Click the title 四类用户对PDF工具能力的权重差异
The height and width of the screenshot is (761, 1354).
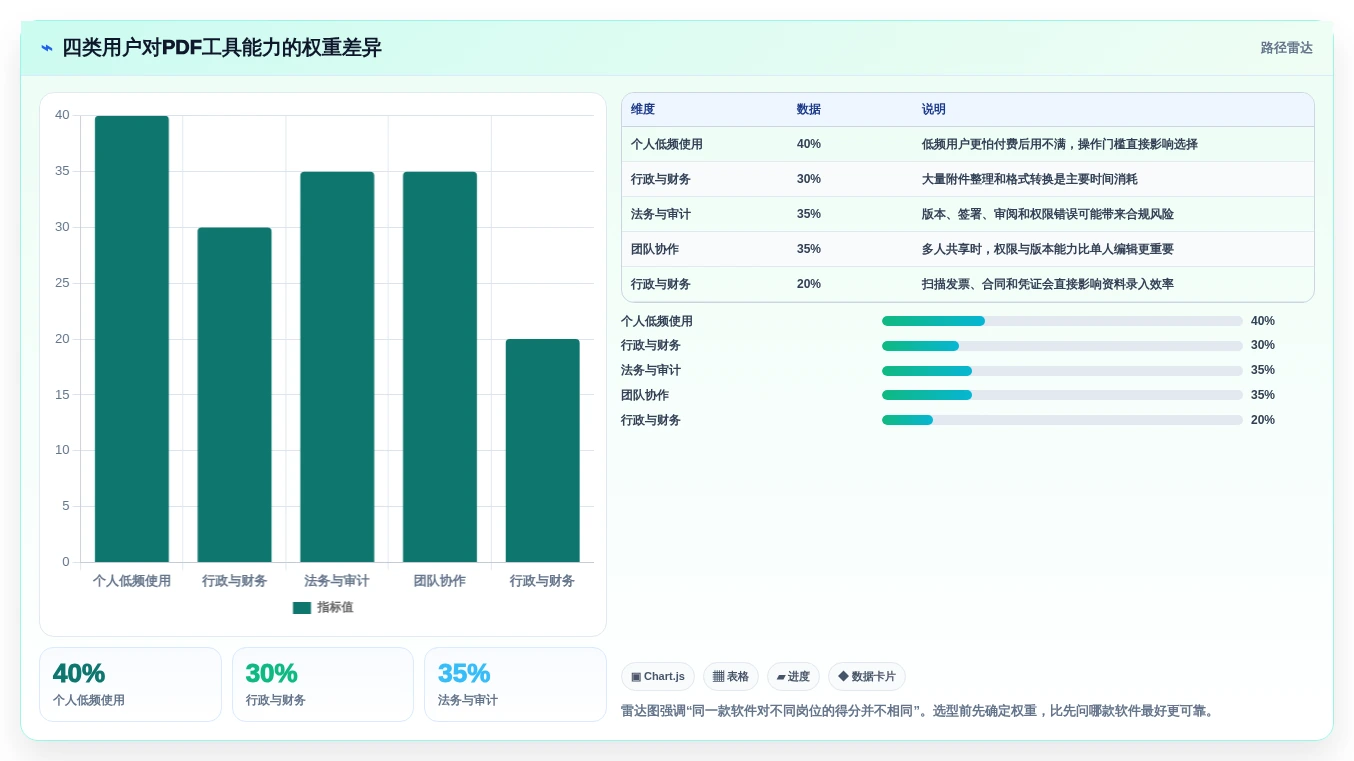coord(221,48)
